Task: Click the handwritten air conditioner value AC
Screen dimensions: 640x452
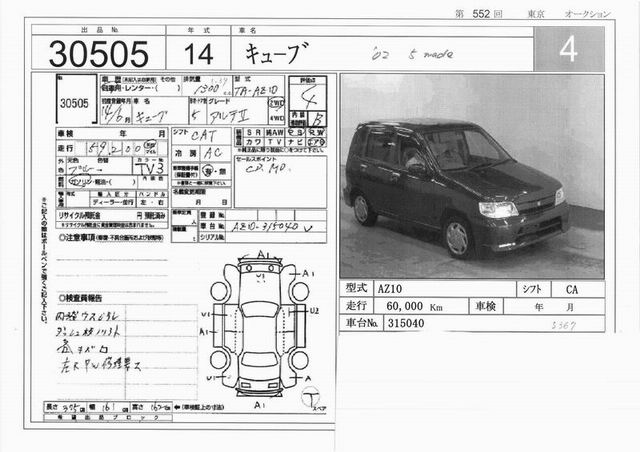Action: pyautogui.click(x=212, y=154)
